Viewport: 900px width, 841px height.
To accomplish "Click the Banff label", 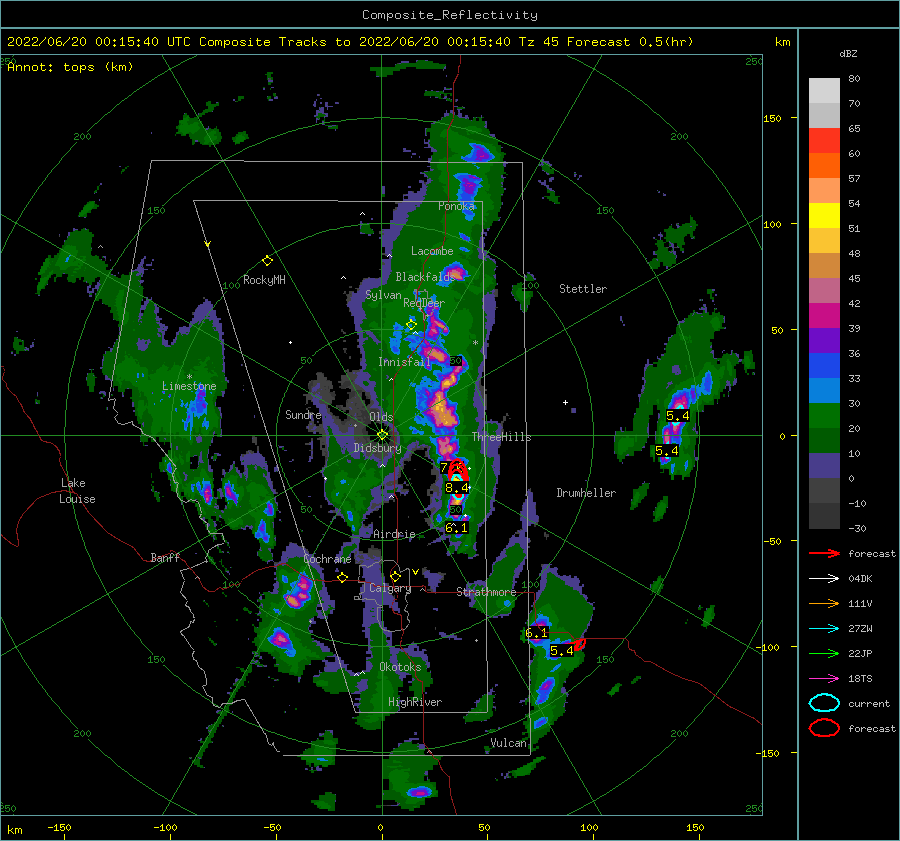I will (x=165, y=557).
